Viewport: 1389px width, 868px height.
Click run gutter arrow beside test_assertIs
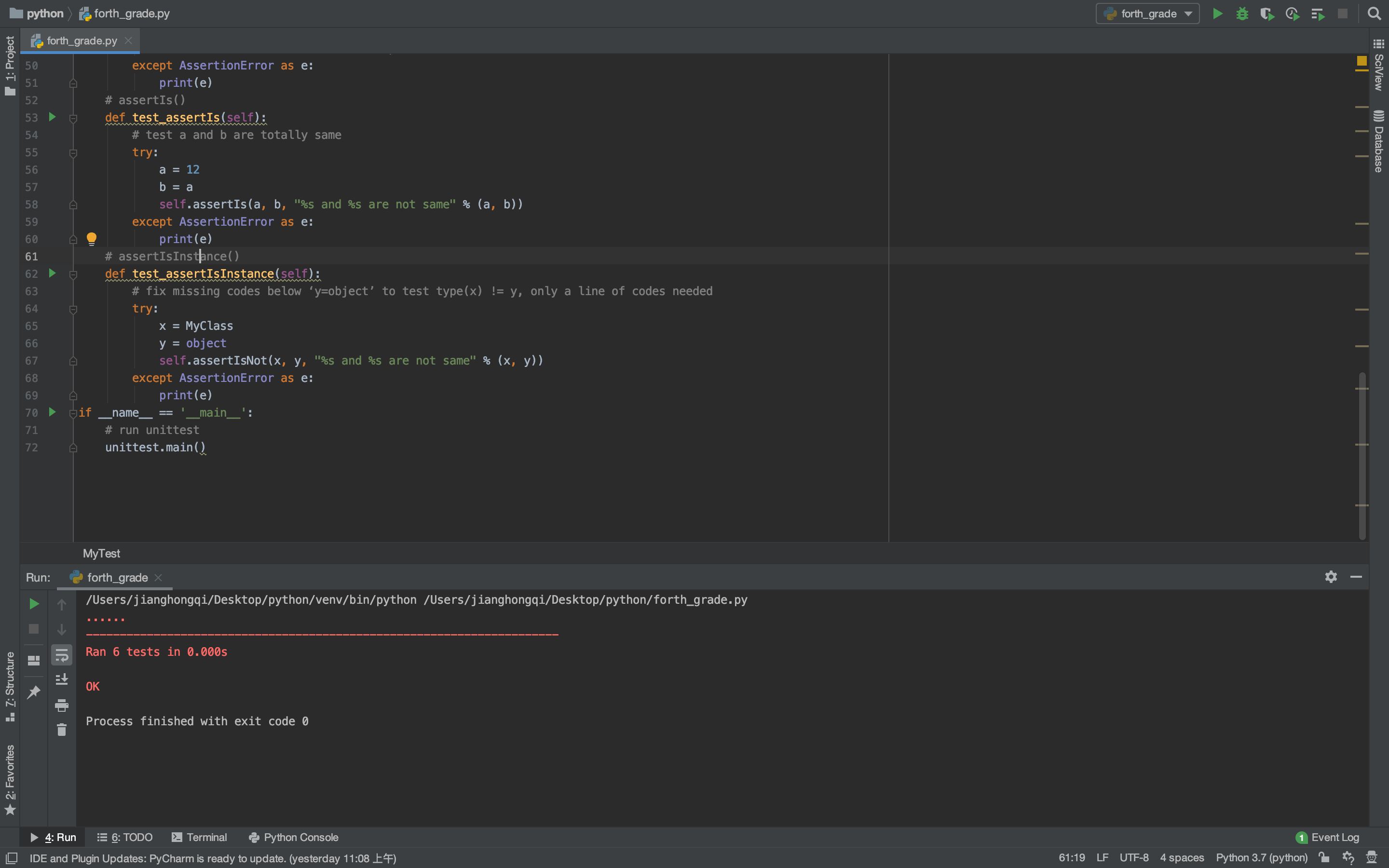coord(52,117)
